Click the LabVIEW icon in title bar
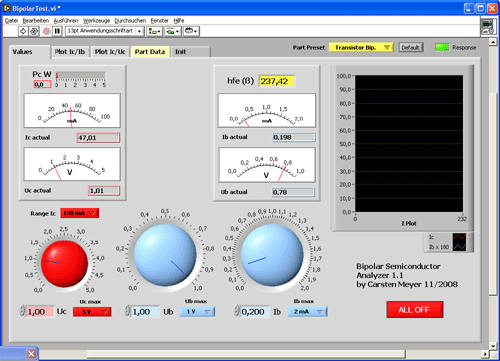Image resolution: width=500 pixels, height=361 pixels. (7, 8)
